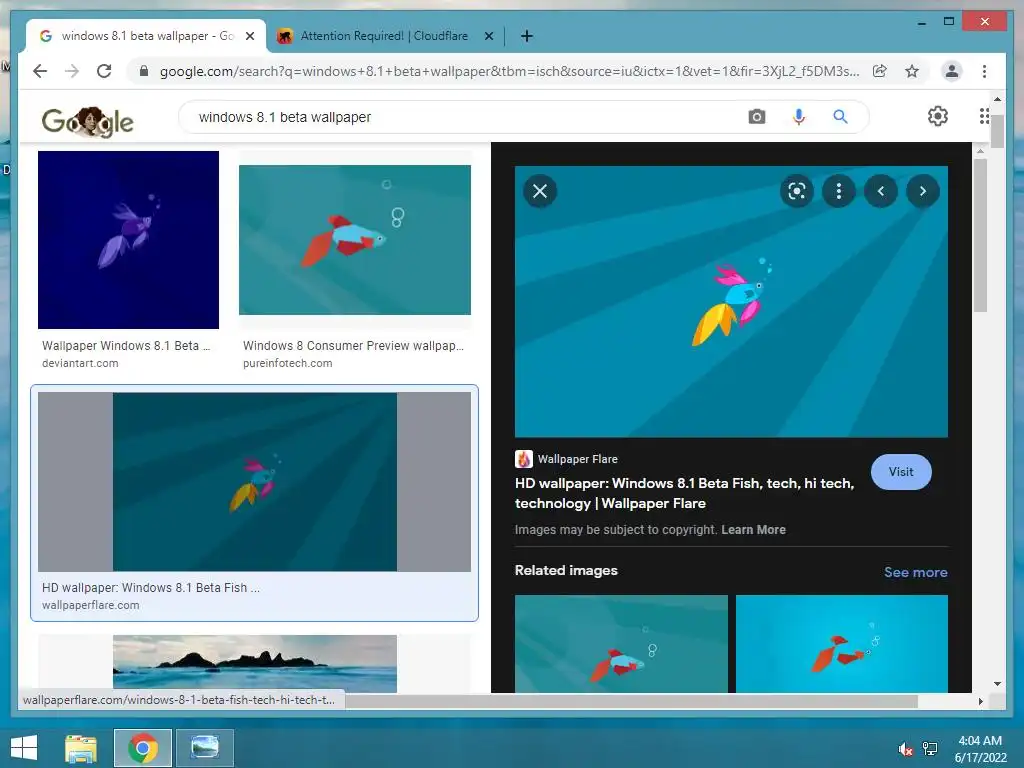Click Chrome icon in taskbar
The height and width of the screenshot is (768, 1024).
click(x=143, y=748)
